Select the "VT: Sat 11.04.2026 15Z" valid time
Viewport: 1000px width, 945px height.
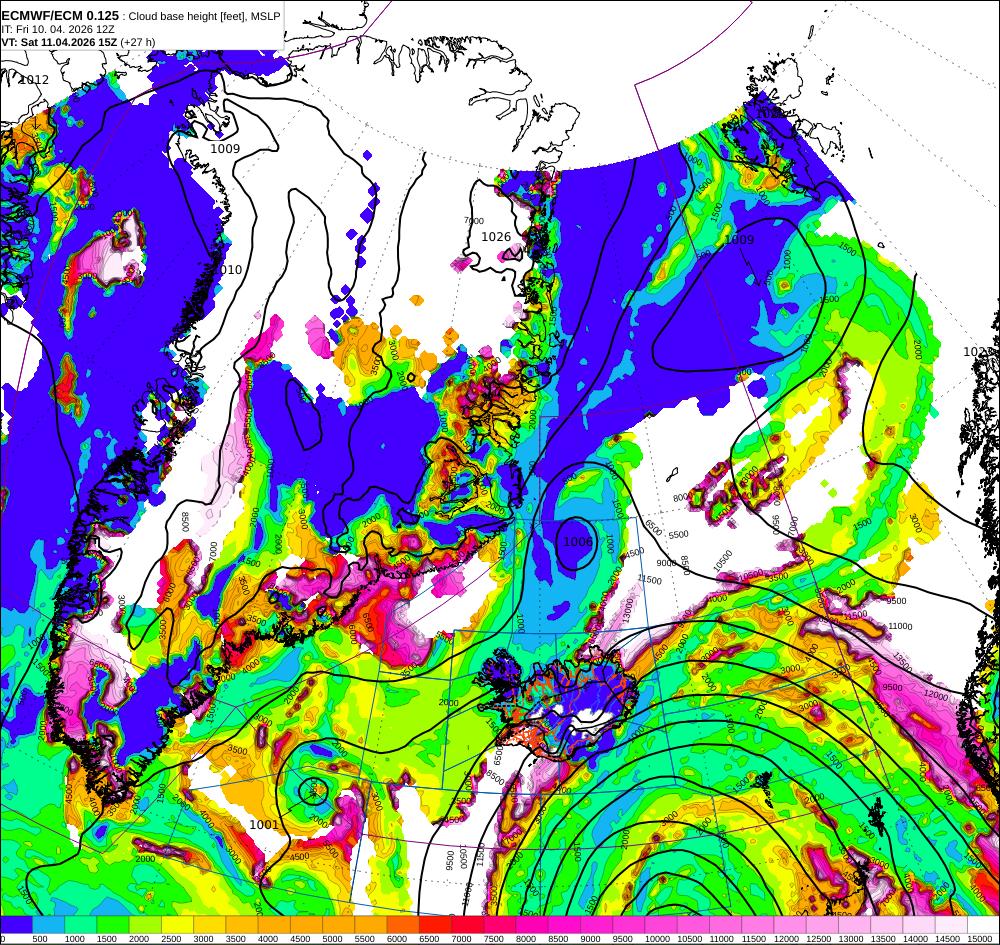tap(59, 42)
